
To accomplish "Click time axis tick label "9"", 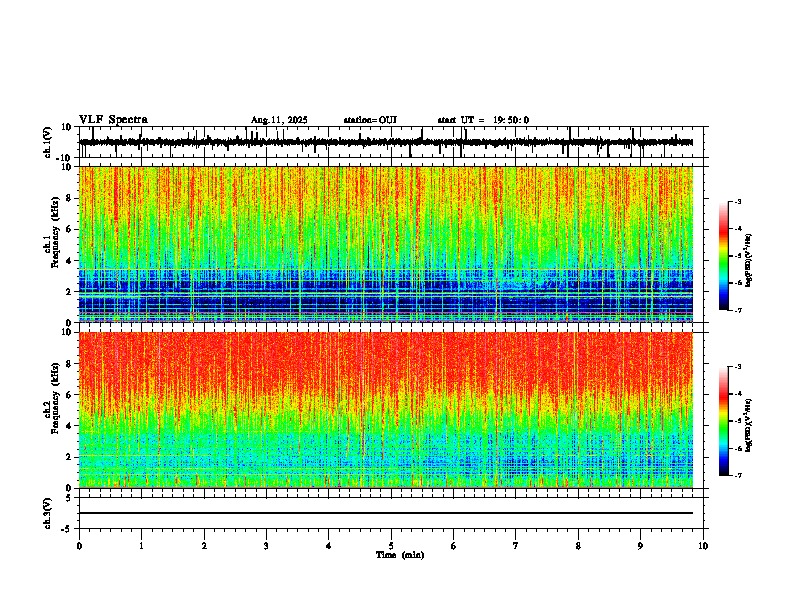I will [640, 546].
